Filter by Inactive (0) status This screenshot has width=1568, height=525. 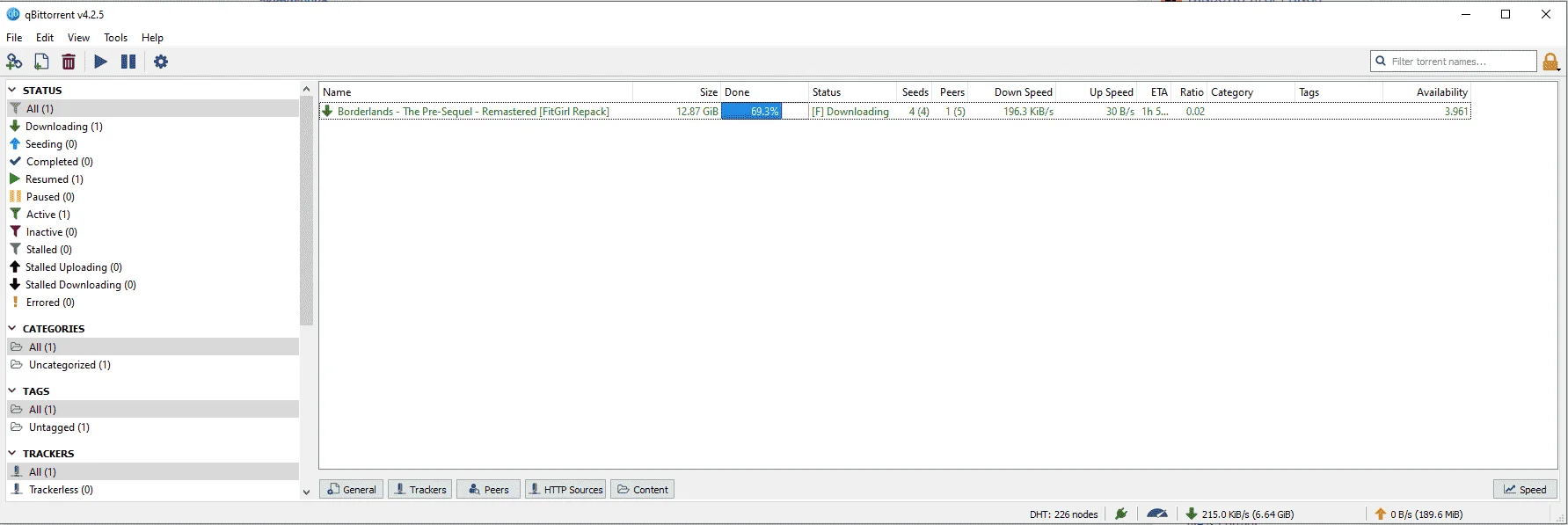tap(51, 232)
